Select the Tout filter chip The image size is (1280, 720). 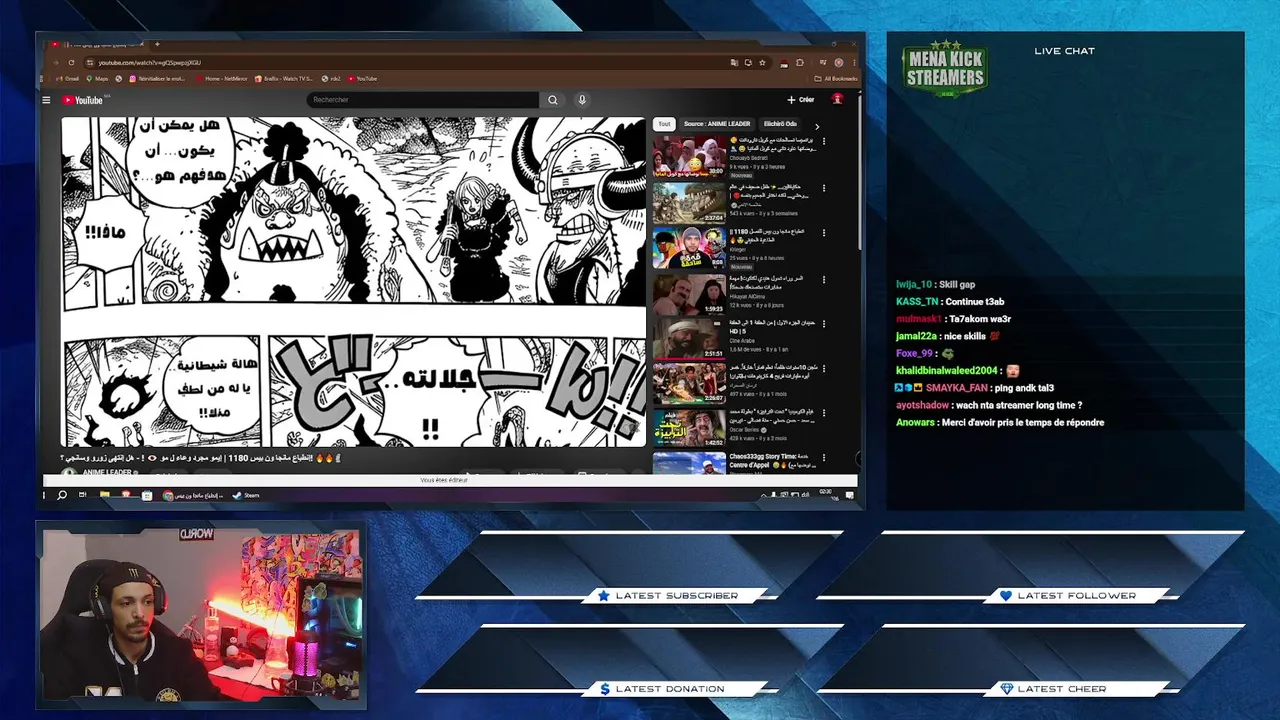664,124
